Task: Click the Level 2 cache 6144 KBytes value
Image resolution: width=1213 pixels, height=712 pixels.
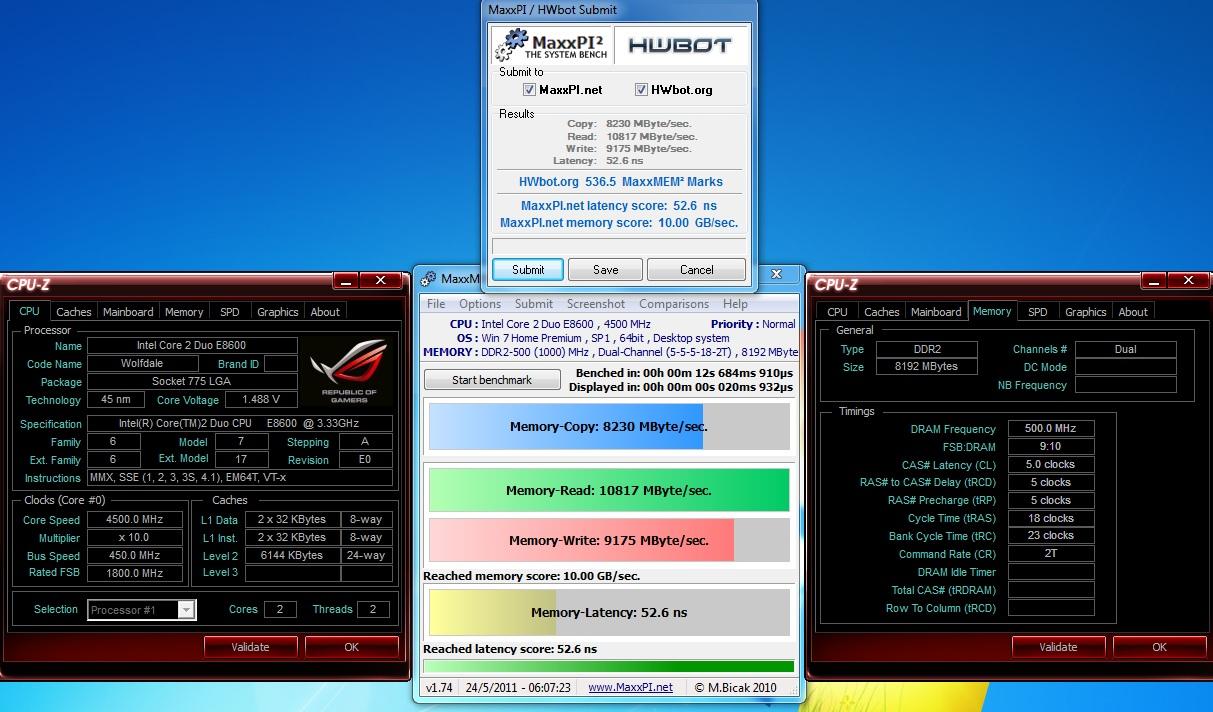Action: click(x=292, y=556)
